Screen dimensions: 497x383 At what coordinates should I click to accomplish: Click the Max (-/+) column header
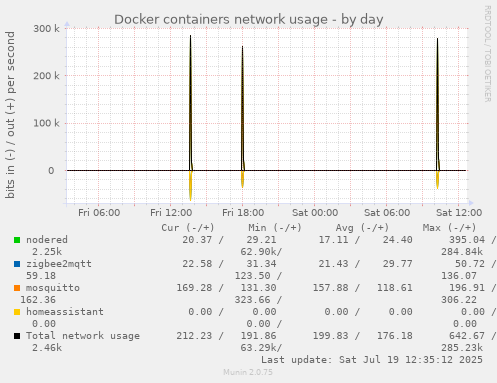point(449,228)
